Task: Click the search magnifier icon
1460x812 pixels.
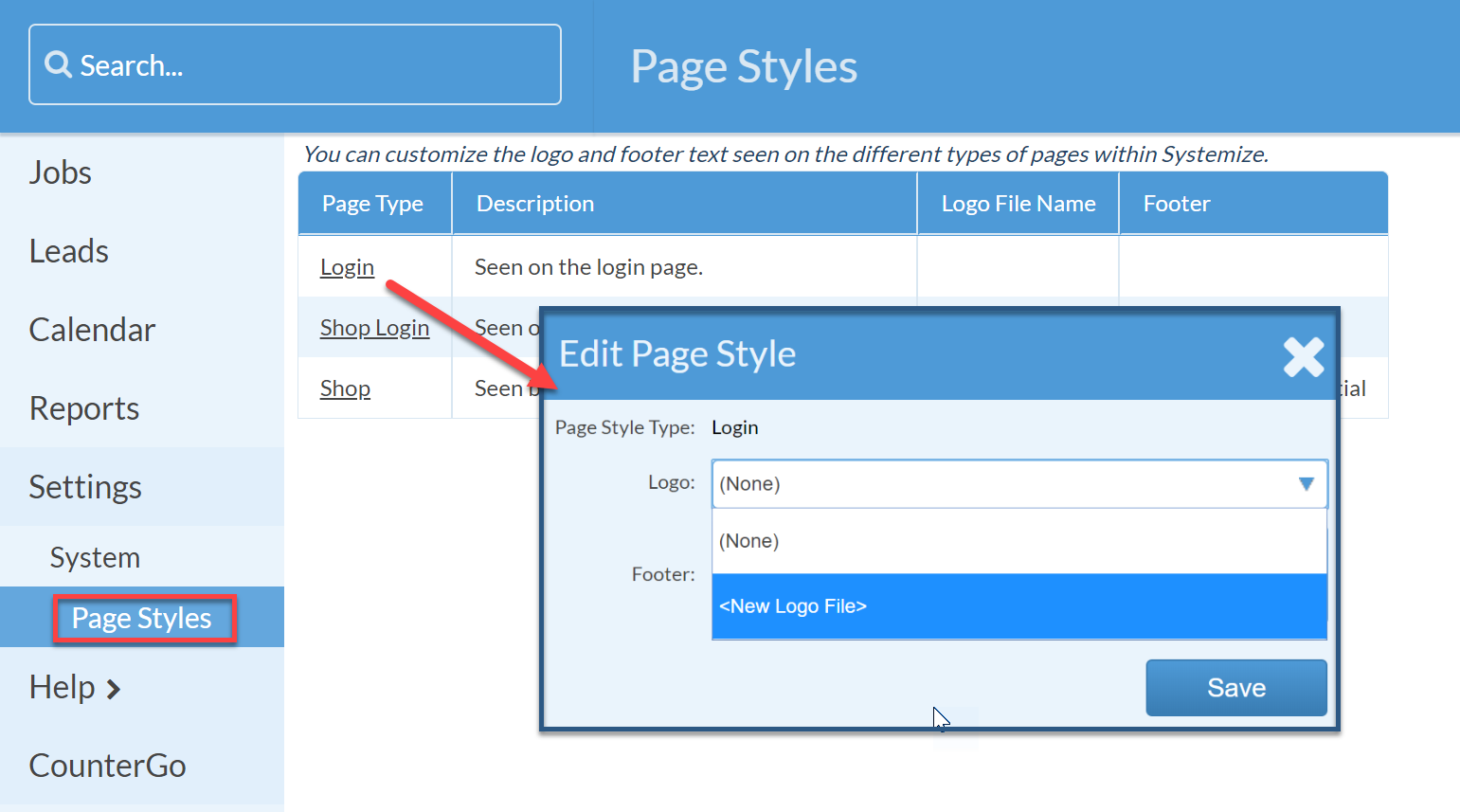Action: [x=59, y=64]
